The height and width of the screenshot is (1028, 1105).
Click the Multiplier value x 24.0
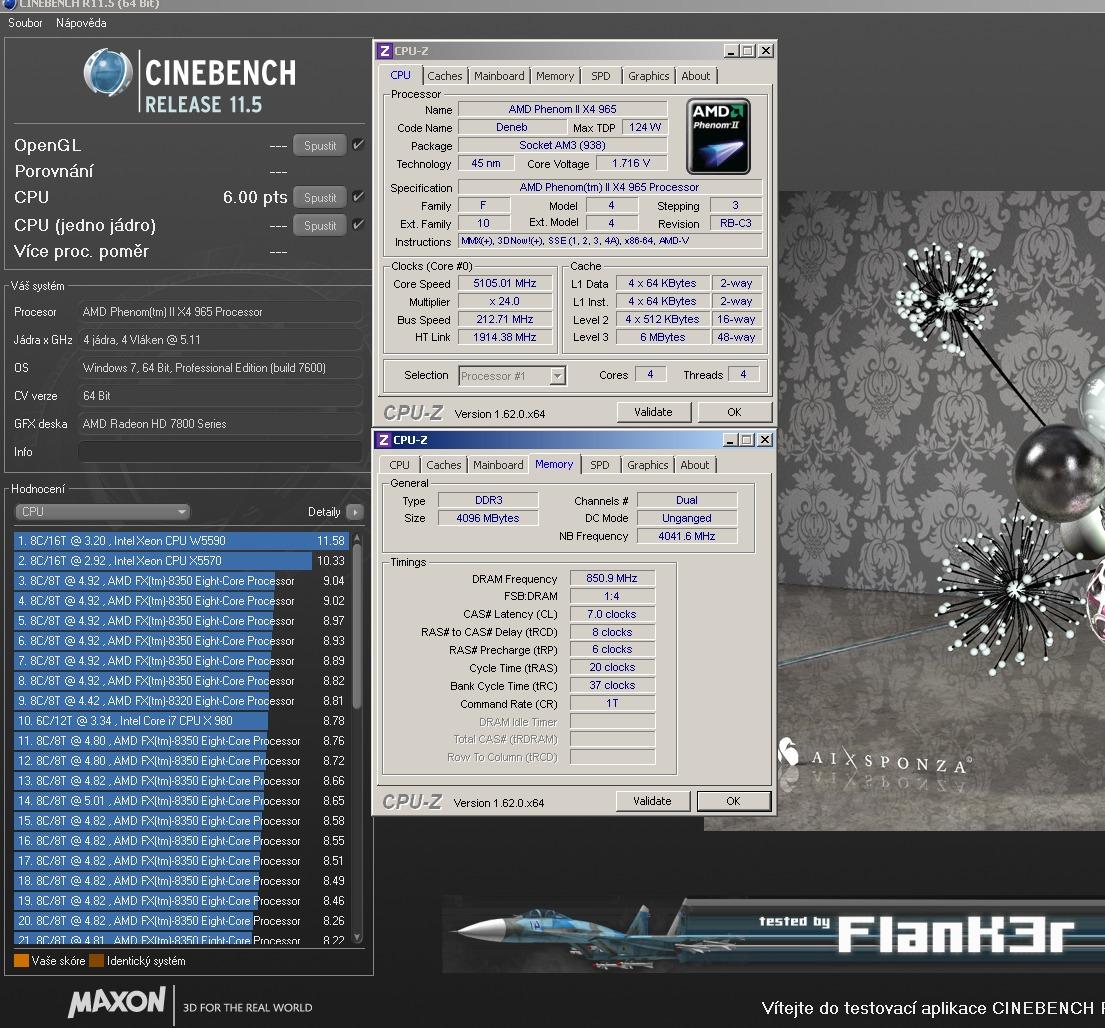coord(505,301)
